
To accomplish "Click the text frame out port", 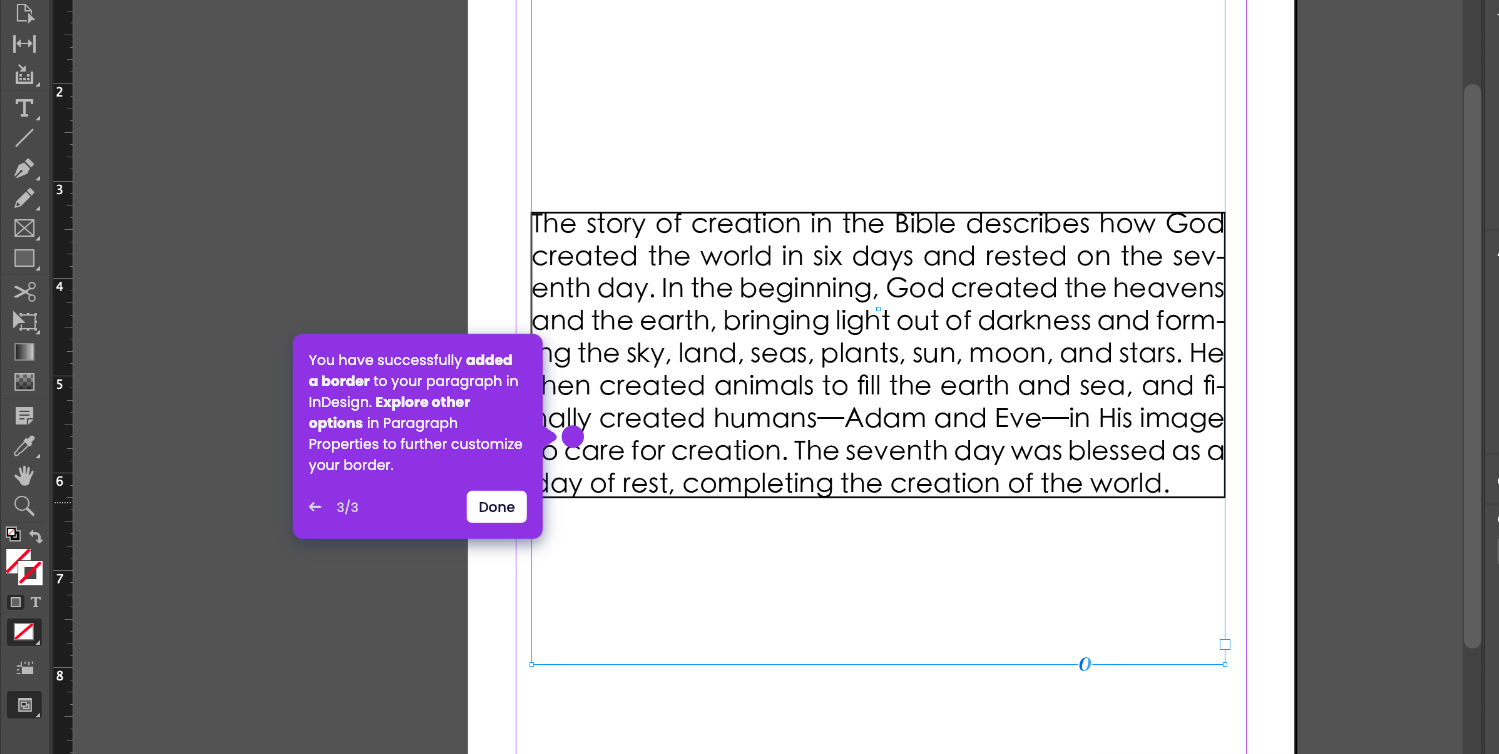I will tap(1225, 645).
